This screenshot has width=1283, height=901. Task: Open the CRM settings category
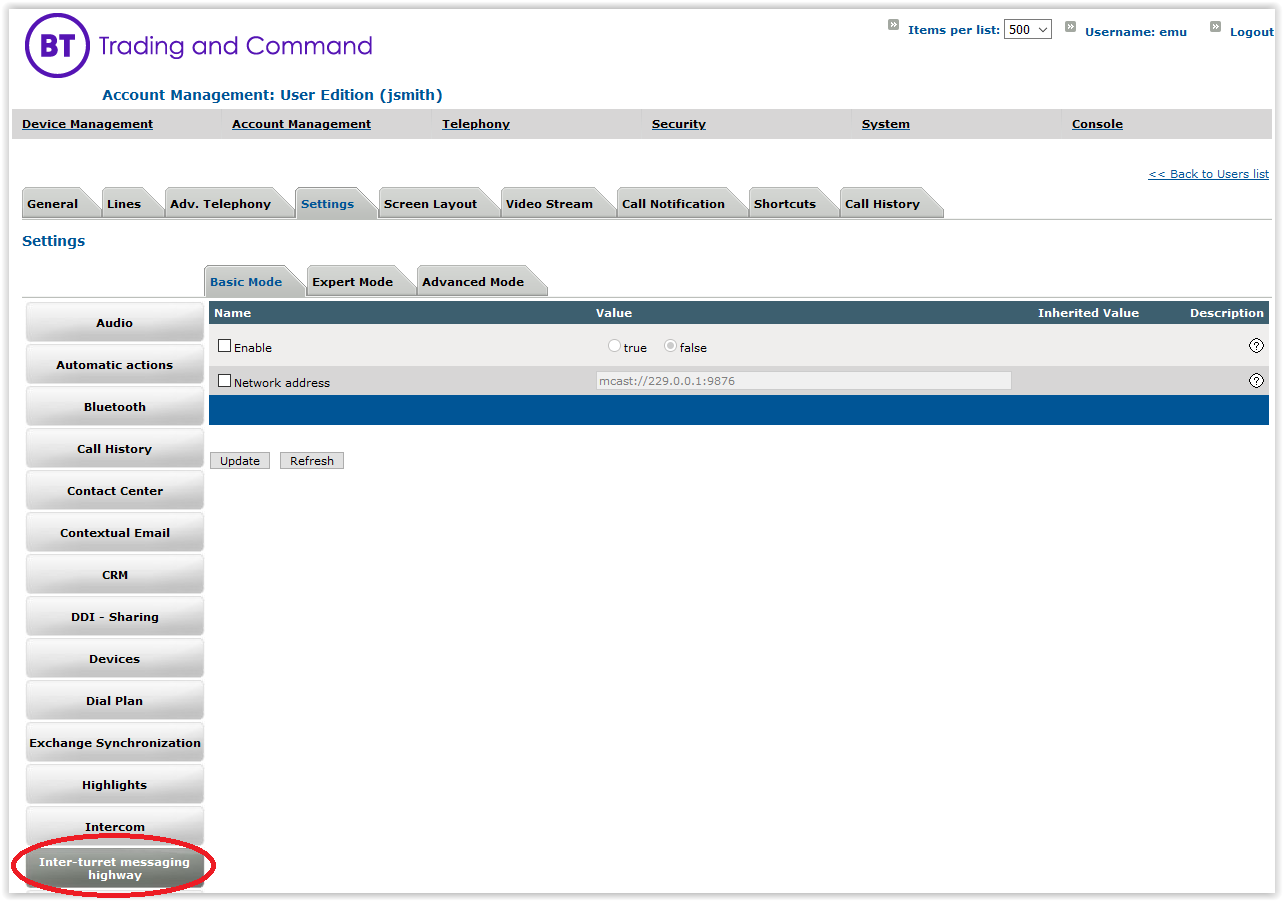115,575
